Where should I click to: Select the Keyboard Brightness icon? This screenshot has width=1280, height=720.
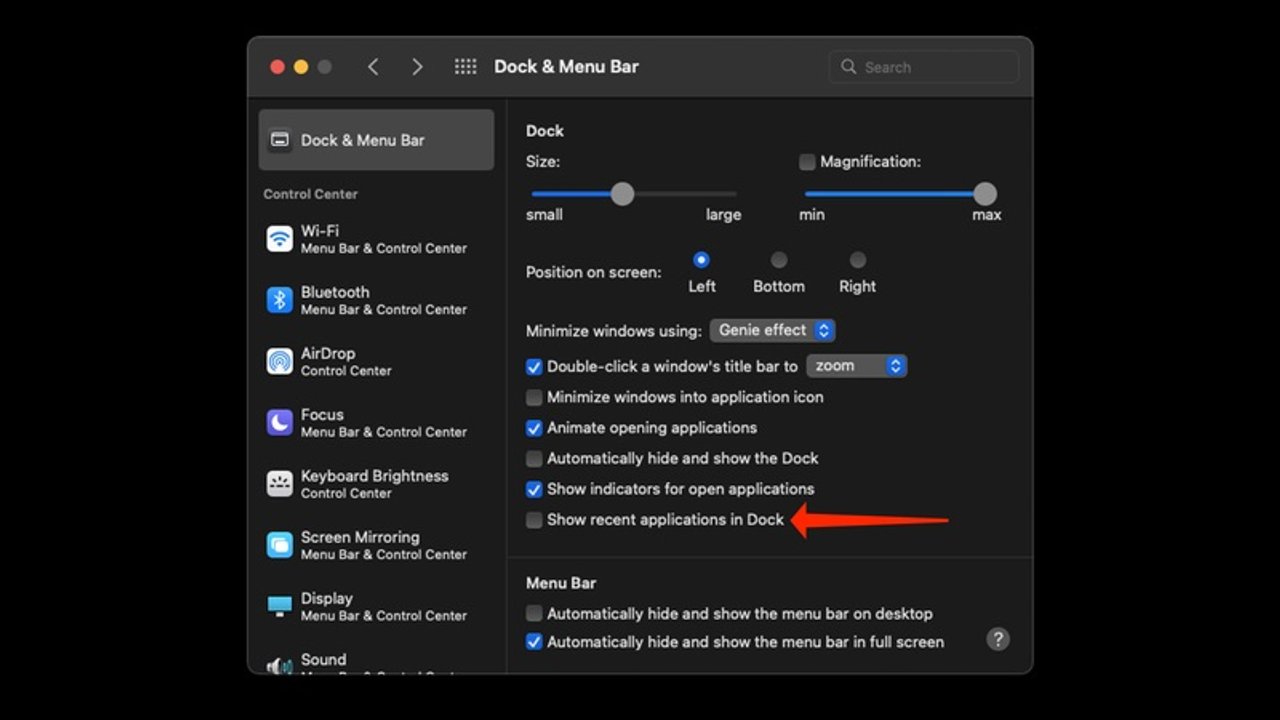coord(280,484)
